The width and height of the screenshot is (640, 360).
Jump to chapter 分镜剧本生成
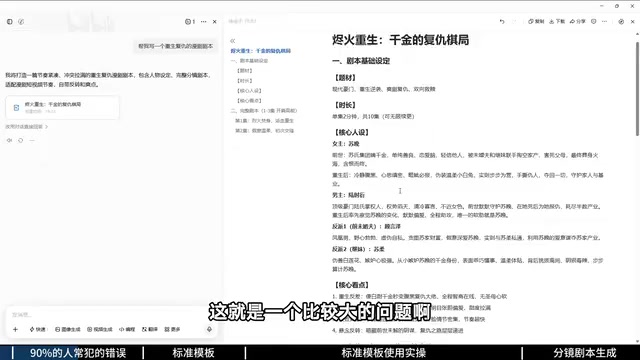pyautogui.click(x=584, y=353)
